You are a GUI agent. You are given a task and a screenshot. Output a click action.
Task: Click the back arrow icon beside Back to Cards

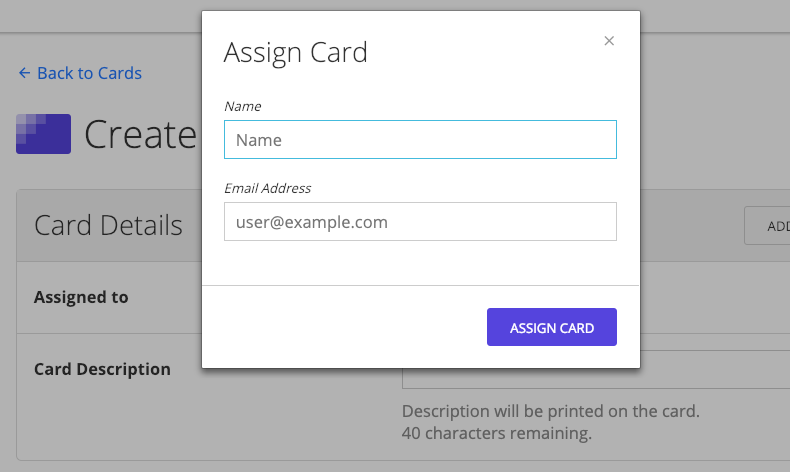24,73
